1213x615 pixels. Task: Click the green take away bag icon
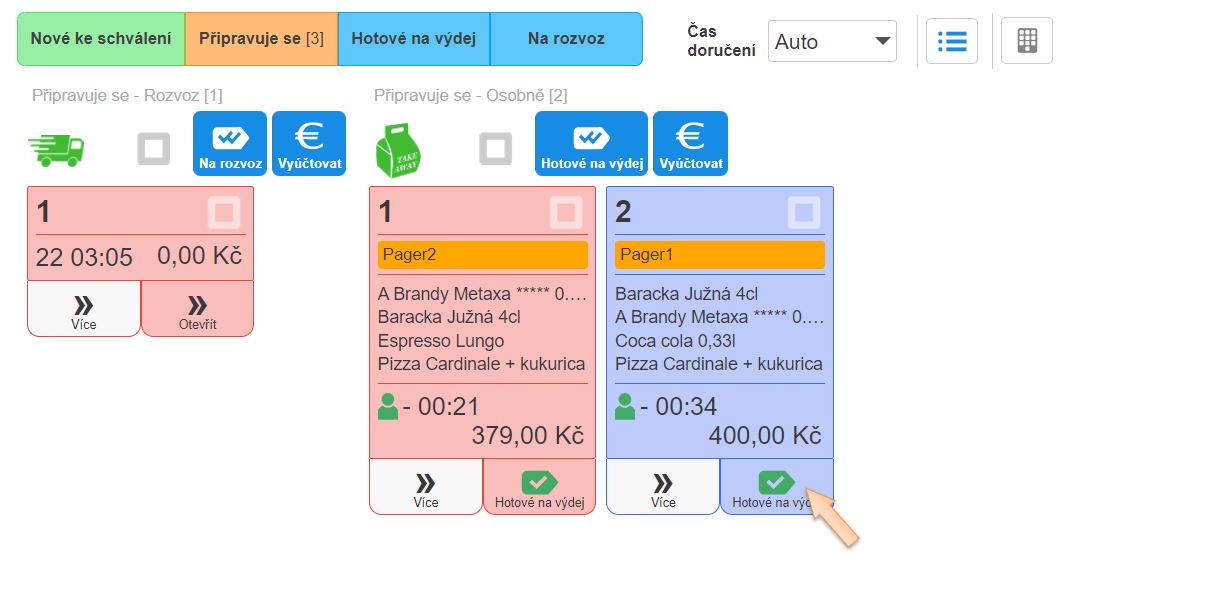pos(397,150)
